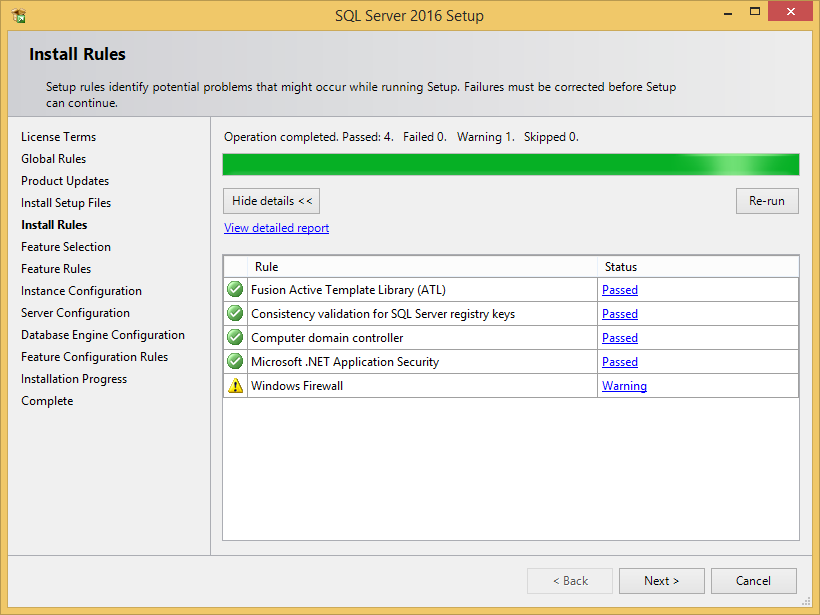820x615 pixels.
Task: Open Passed status for Computer domain controller
Action: click(620, 338)
